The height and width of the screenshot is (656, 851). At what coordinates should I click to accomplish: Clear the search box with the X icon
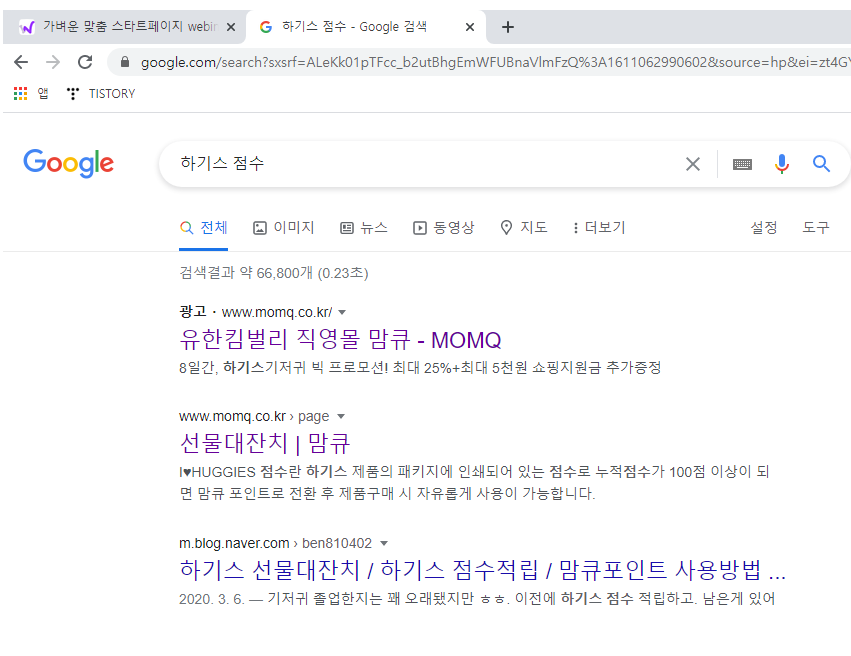693,163
